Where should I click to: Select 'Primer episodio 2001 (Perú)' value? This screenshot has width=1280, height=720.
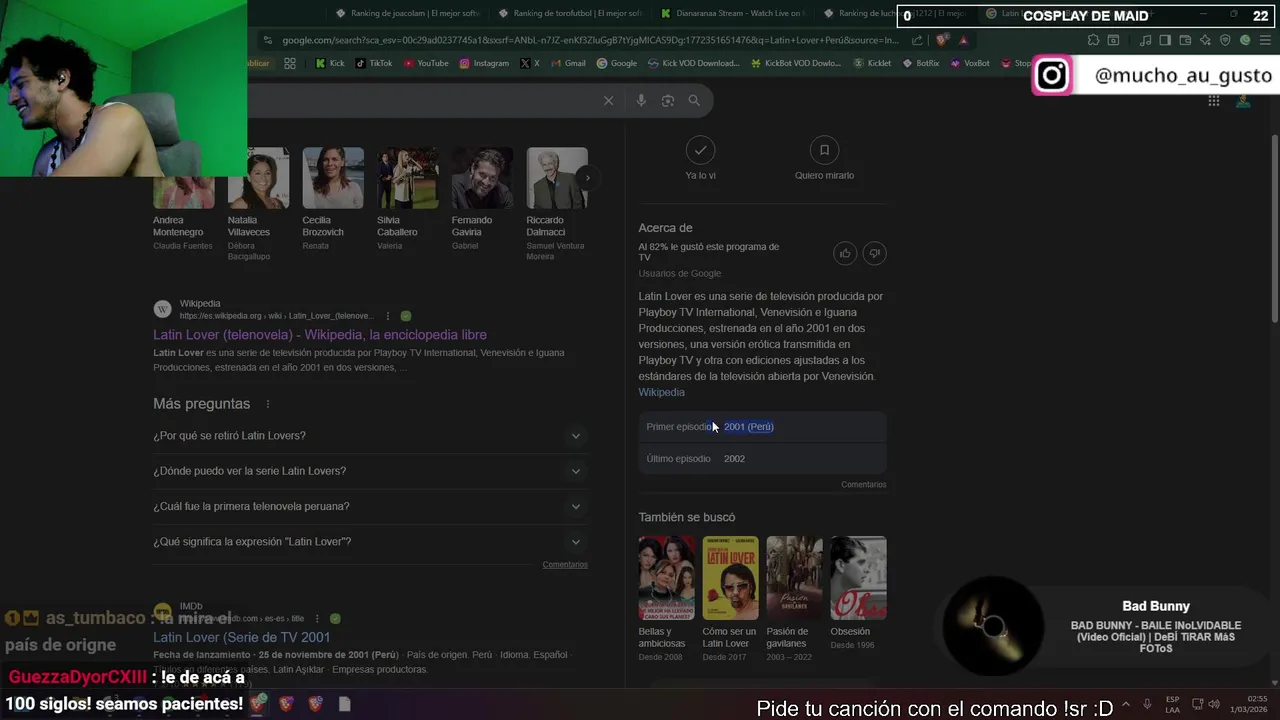(748, 427)
